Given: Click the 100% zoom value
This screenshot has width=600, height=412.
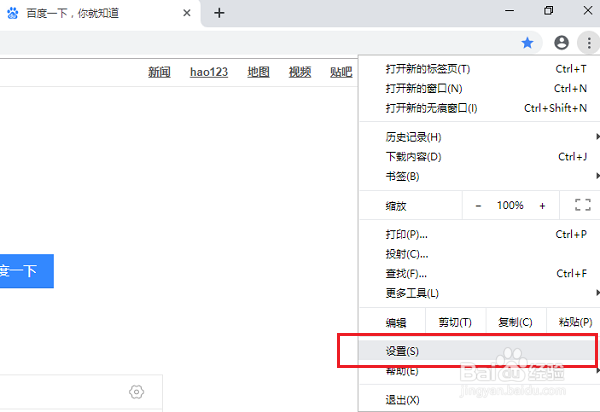Looking at the screenshot, I should coord(510,205).
